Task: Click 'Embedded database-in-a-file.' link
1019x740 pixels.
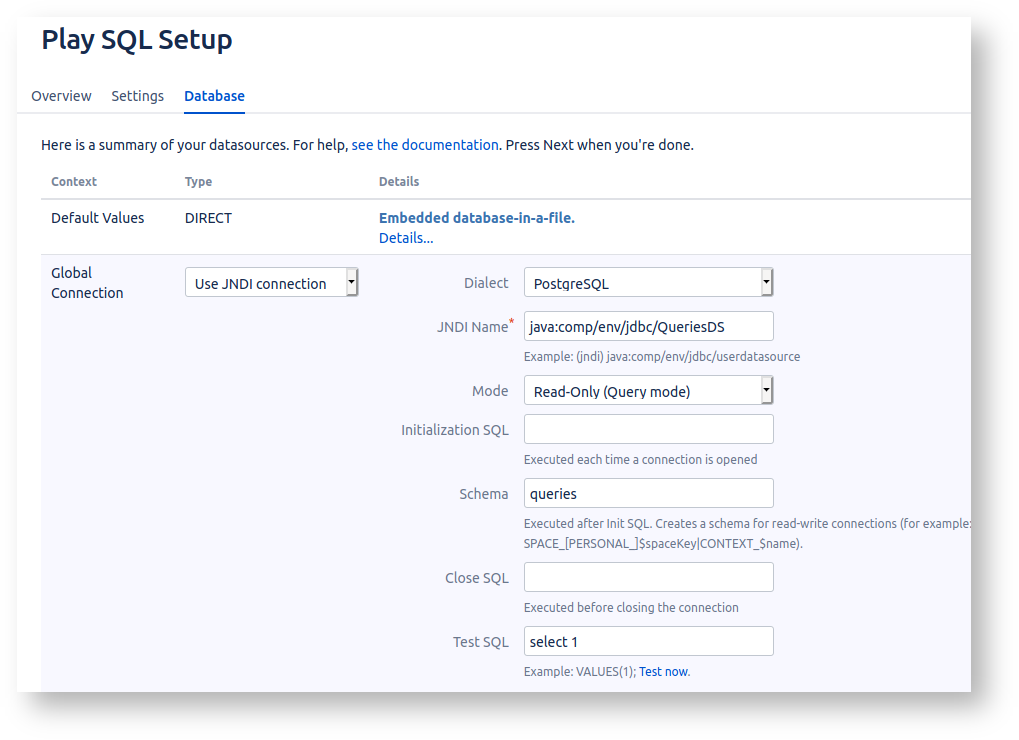Action: click(476, 218)
